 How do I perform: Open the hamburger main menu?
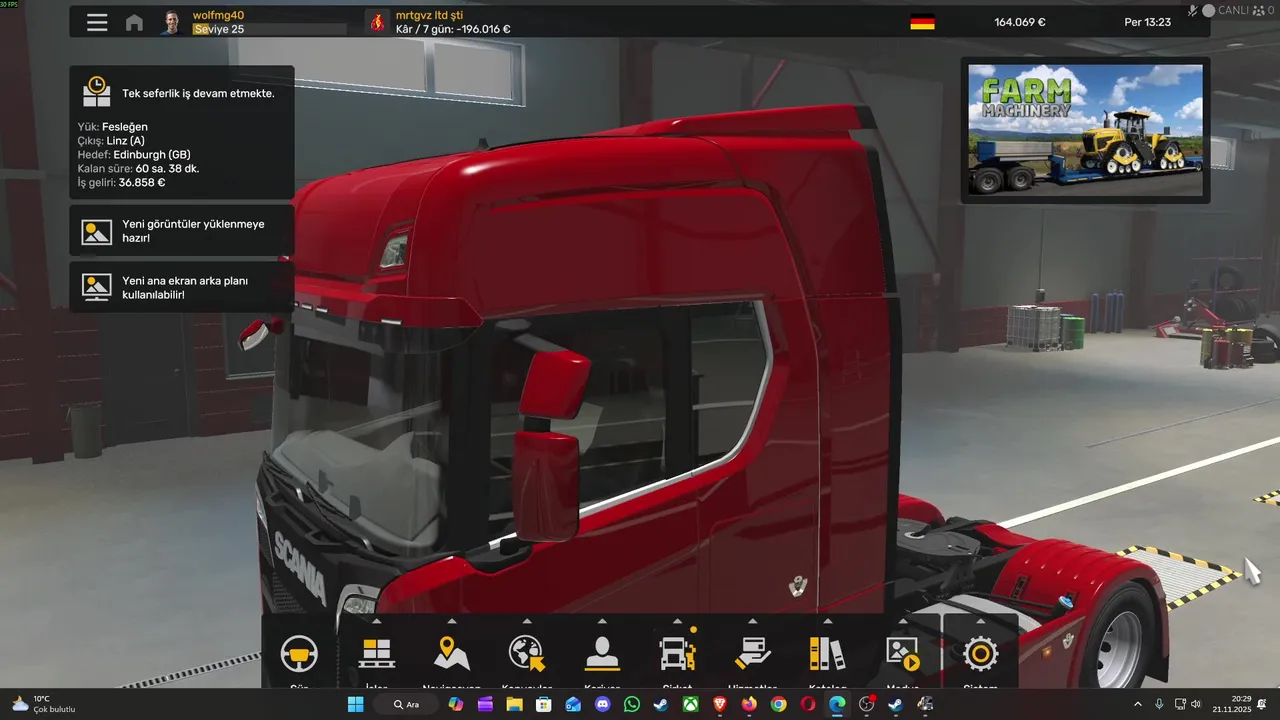(97, 22)
